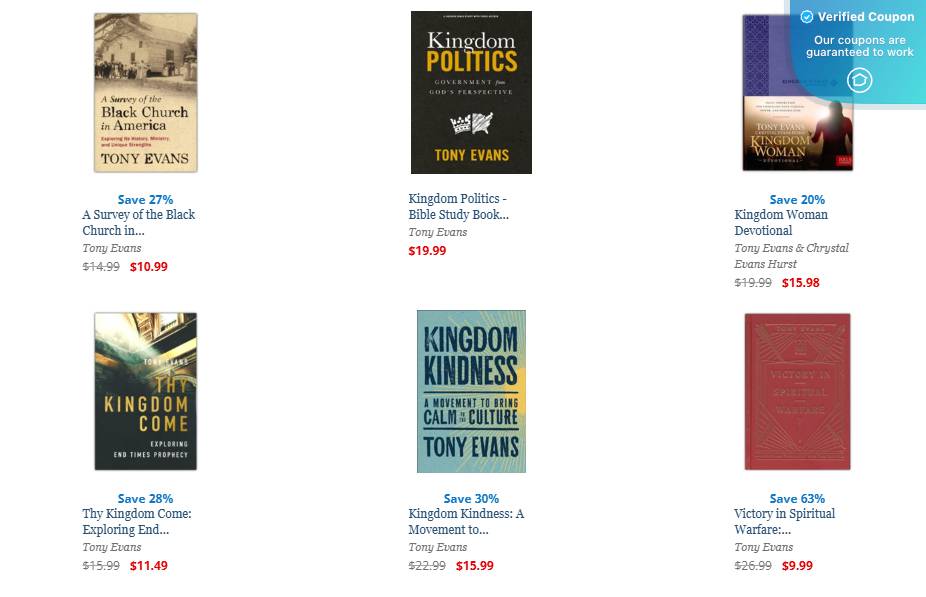Click the Verified Coupon checkmark badge icon
Image resolution: width=926 pixels, height=597 pixels.
[806, 17]
